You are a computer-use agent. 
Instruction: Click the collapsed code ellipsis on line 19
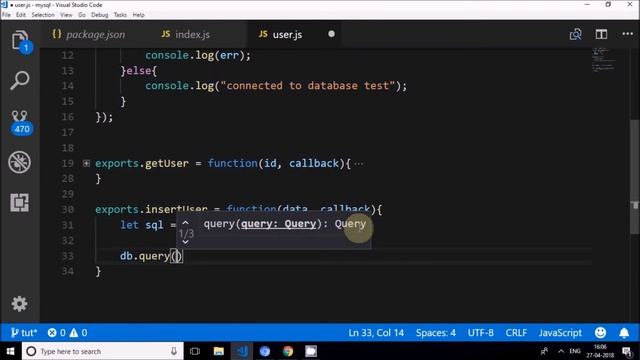358,164
